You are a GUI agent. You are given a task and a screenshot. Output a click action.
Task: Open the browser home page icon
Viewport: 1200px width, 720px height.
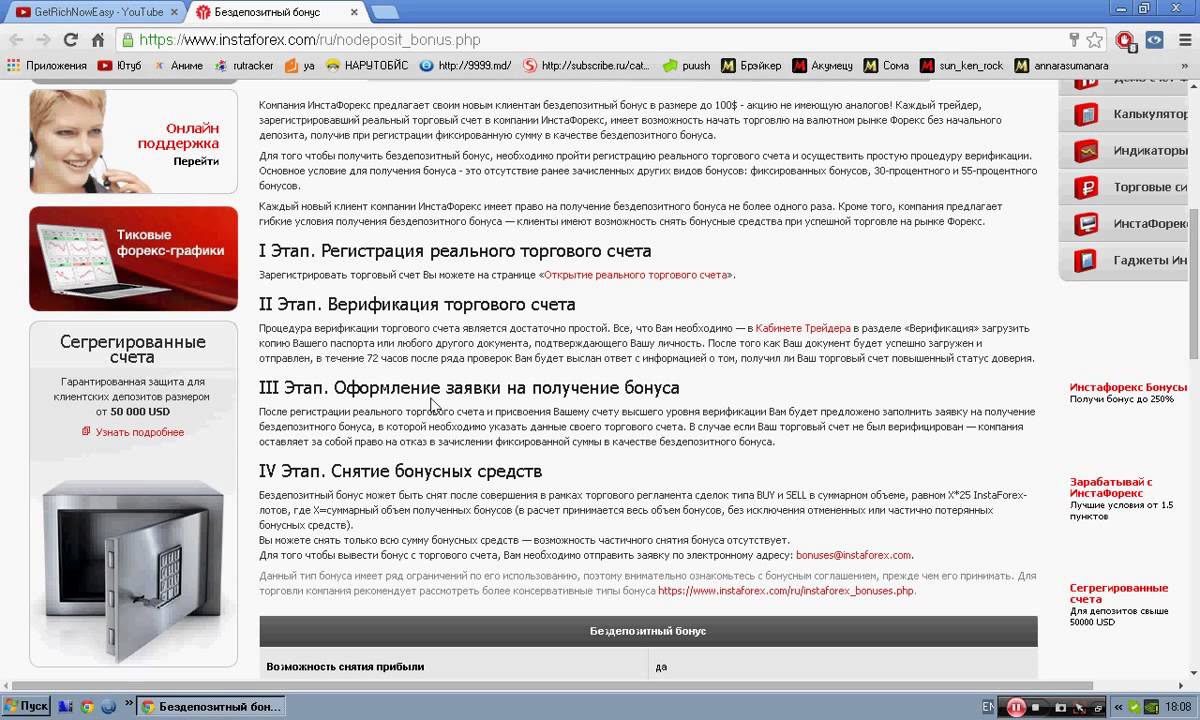pyautogui.click(x=98, y=40)
